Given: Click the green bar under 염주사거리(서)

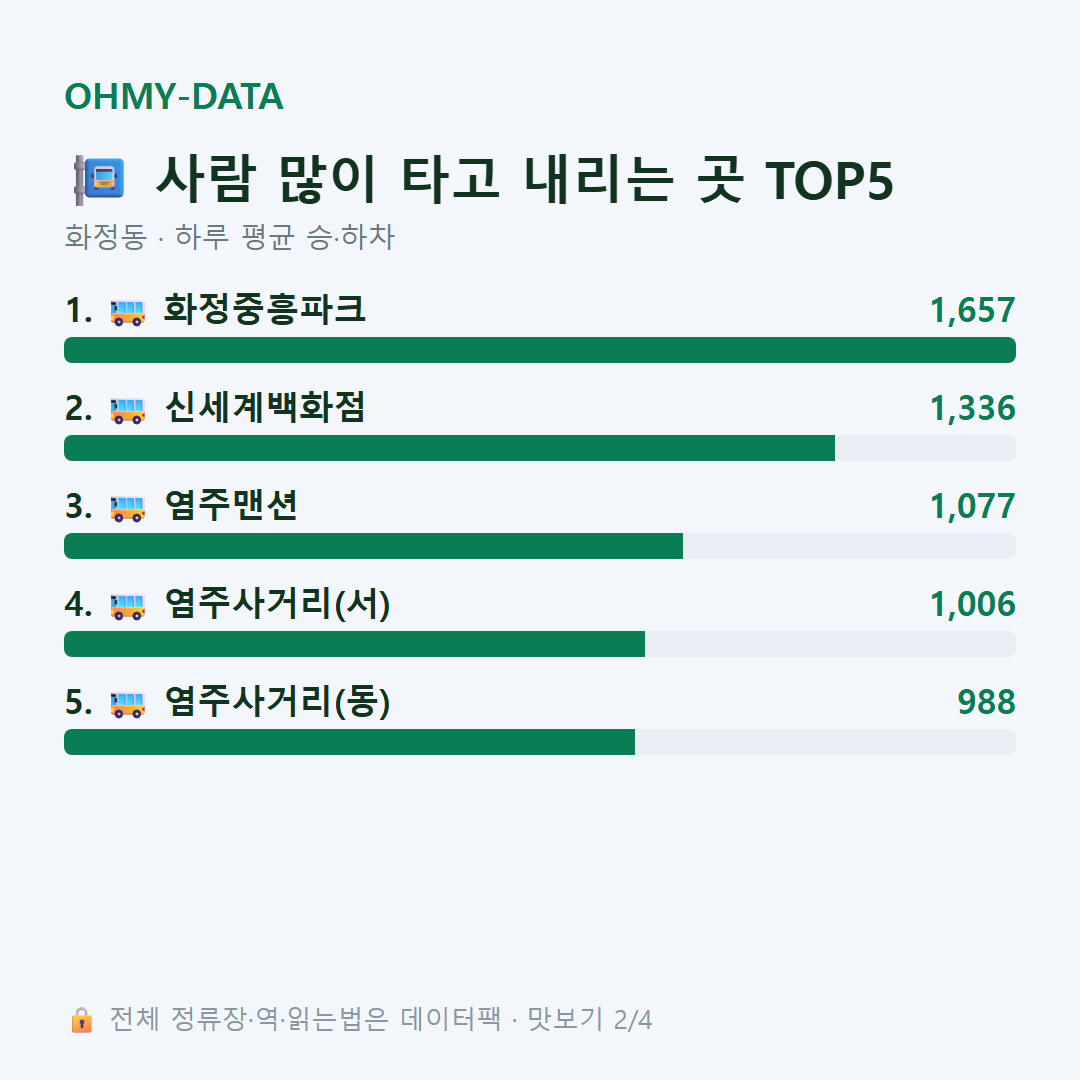Looking at the screenshot, I should (355, 644).
